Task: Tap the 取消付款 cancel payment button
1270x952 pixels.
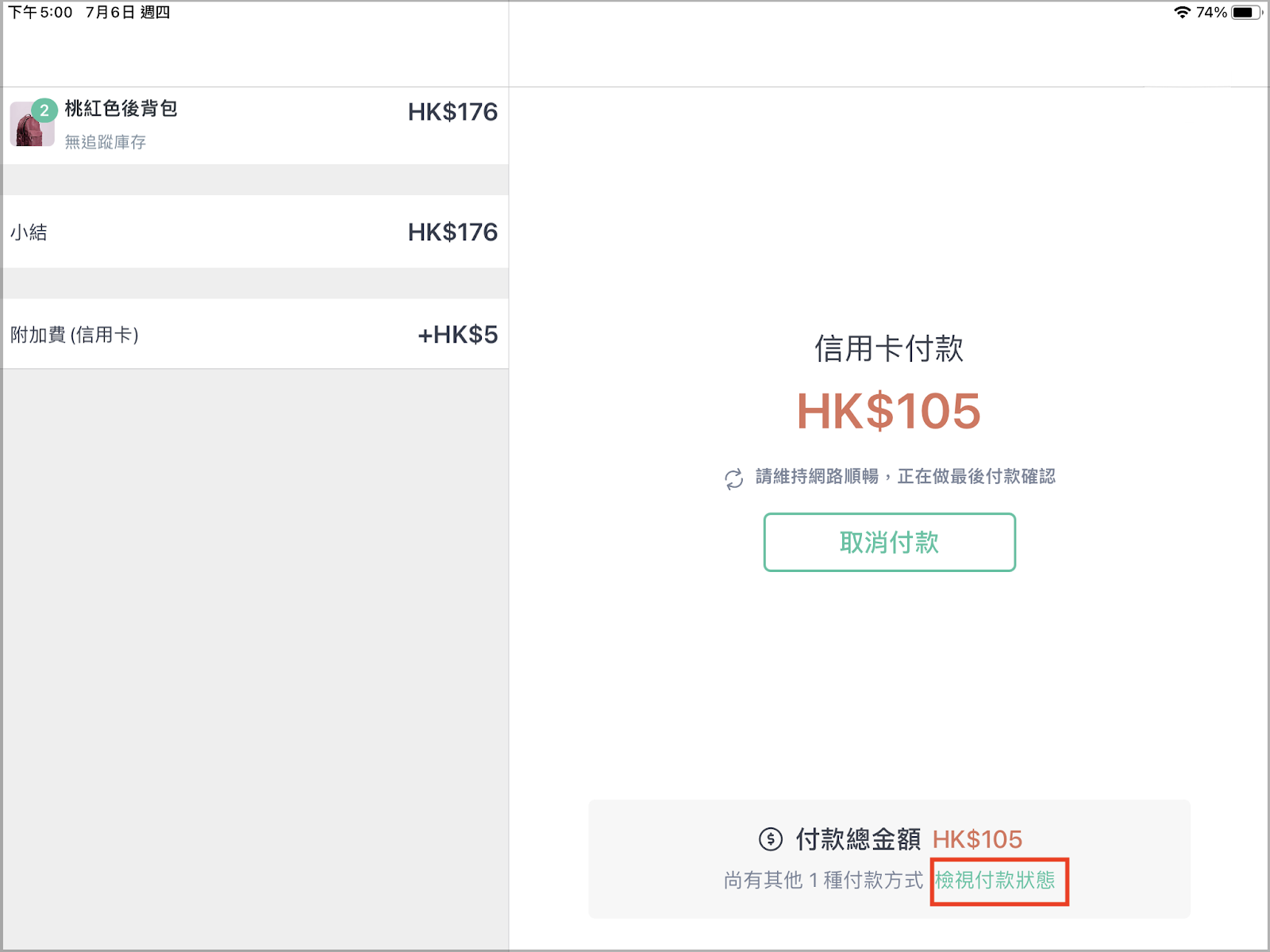Action: click(x=889, y=542)
